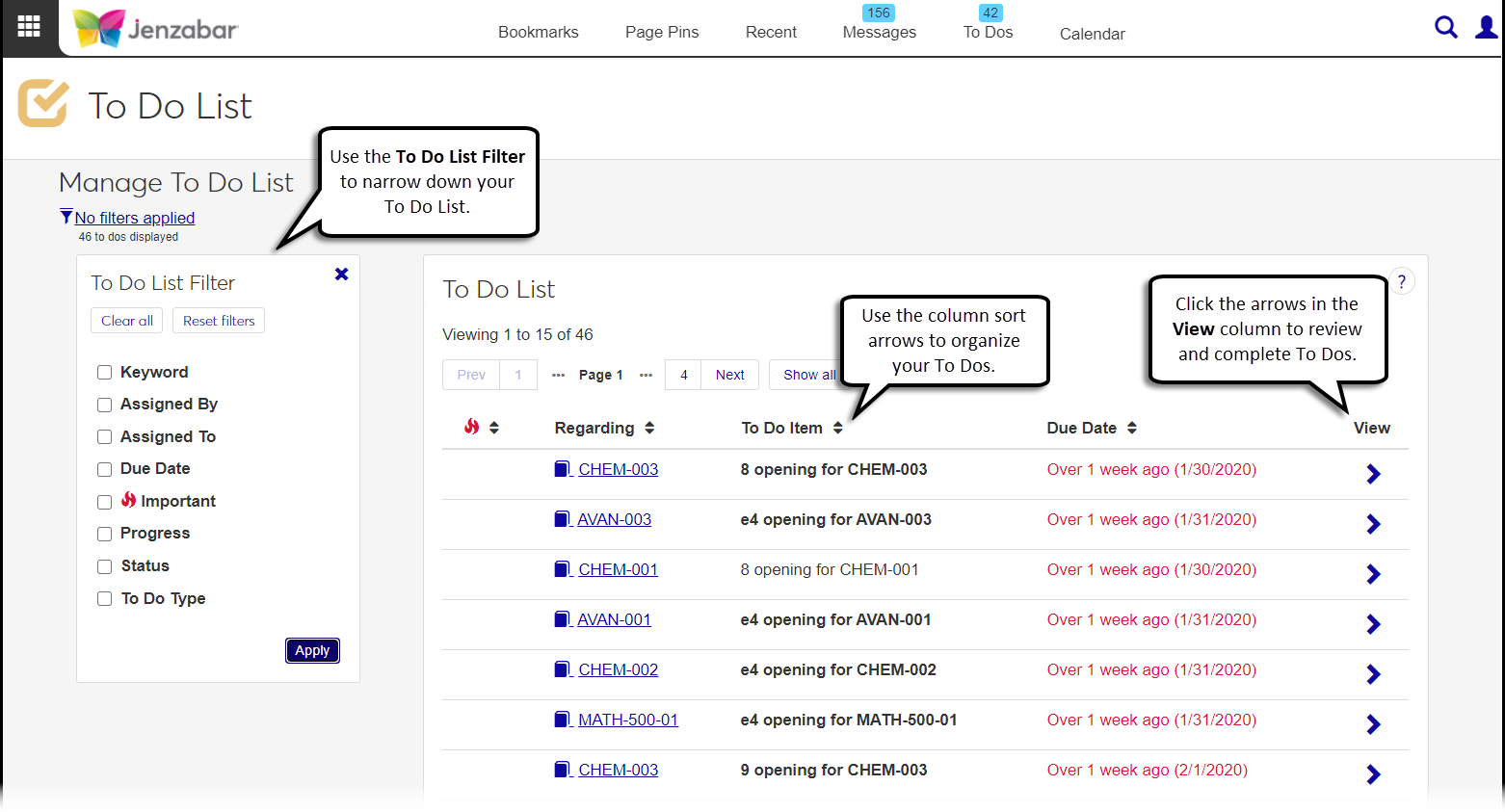Open view arrow for first CHEM-003 row
Viewport: 1505px width, 812px height.
click(x=1373, y=474)
